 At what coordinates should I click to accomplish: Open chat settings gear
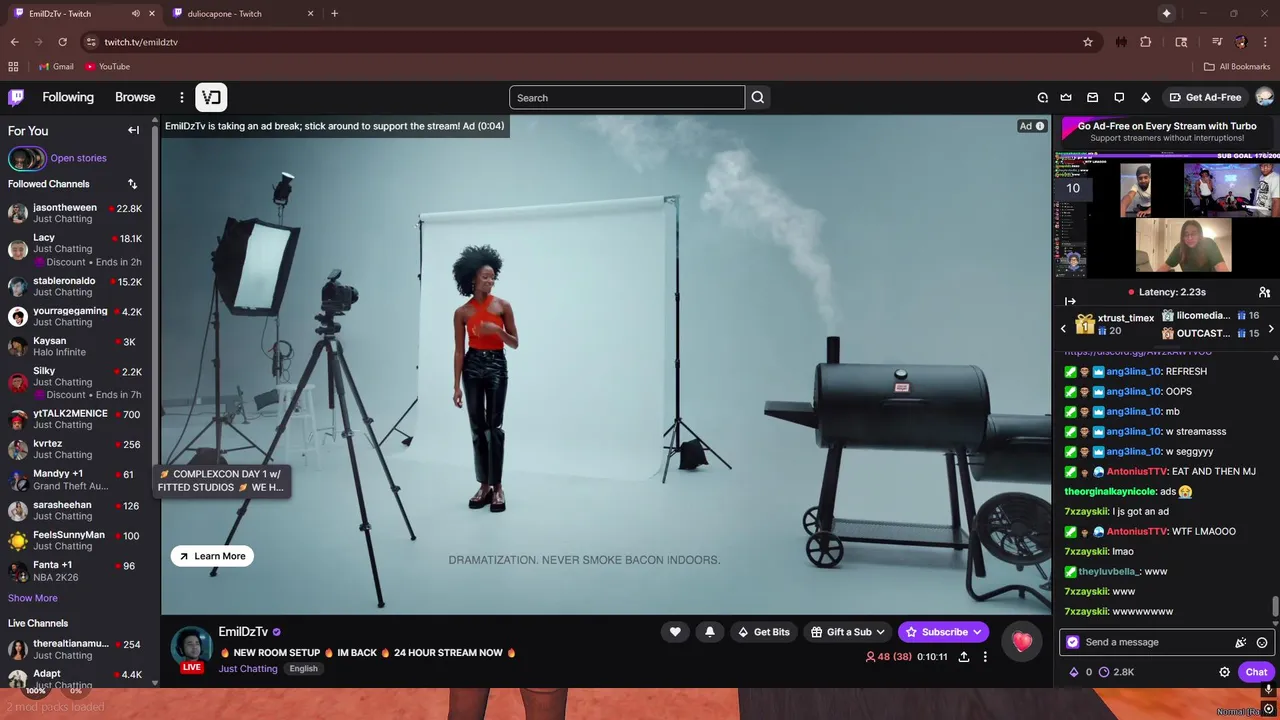(x=1224, y=672)
